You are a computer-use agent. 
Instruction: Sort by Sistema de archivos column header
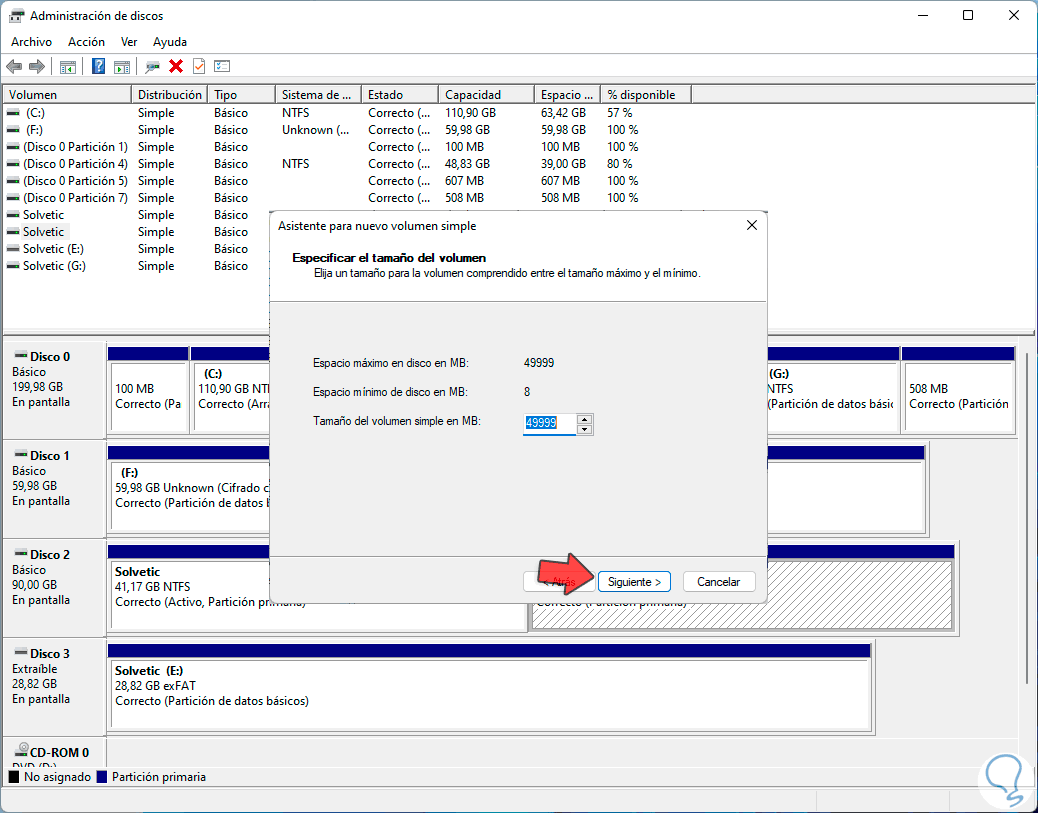click(x=318, y=95)
